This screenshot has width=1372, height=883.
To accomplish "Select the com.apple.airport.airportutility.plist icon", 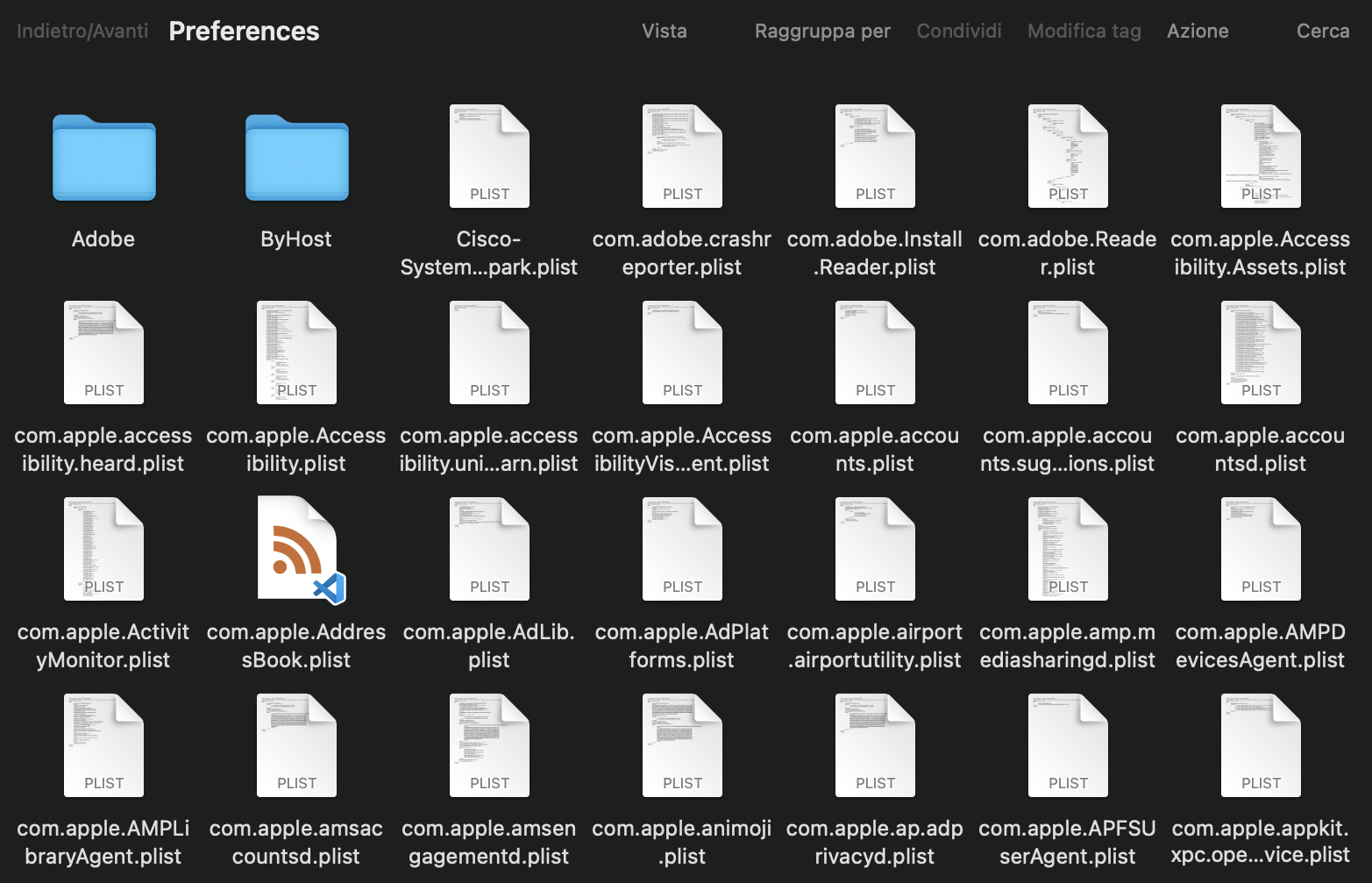I will tap(875, 549).
